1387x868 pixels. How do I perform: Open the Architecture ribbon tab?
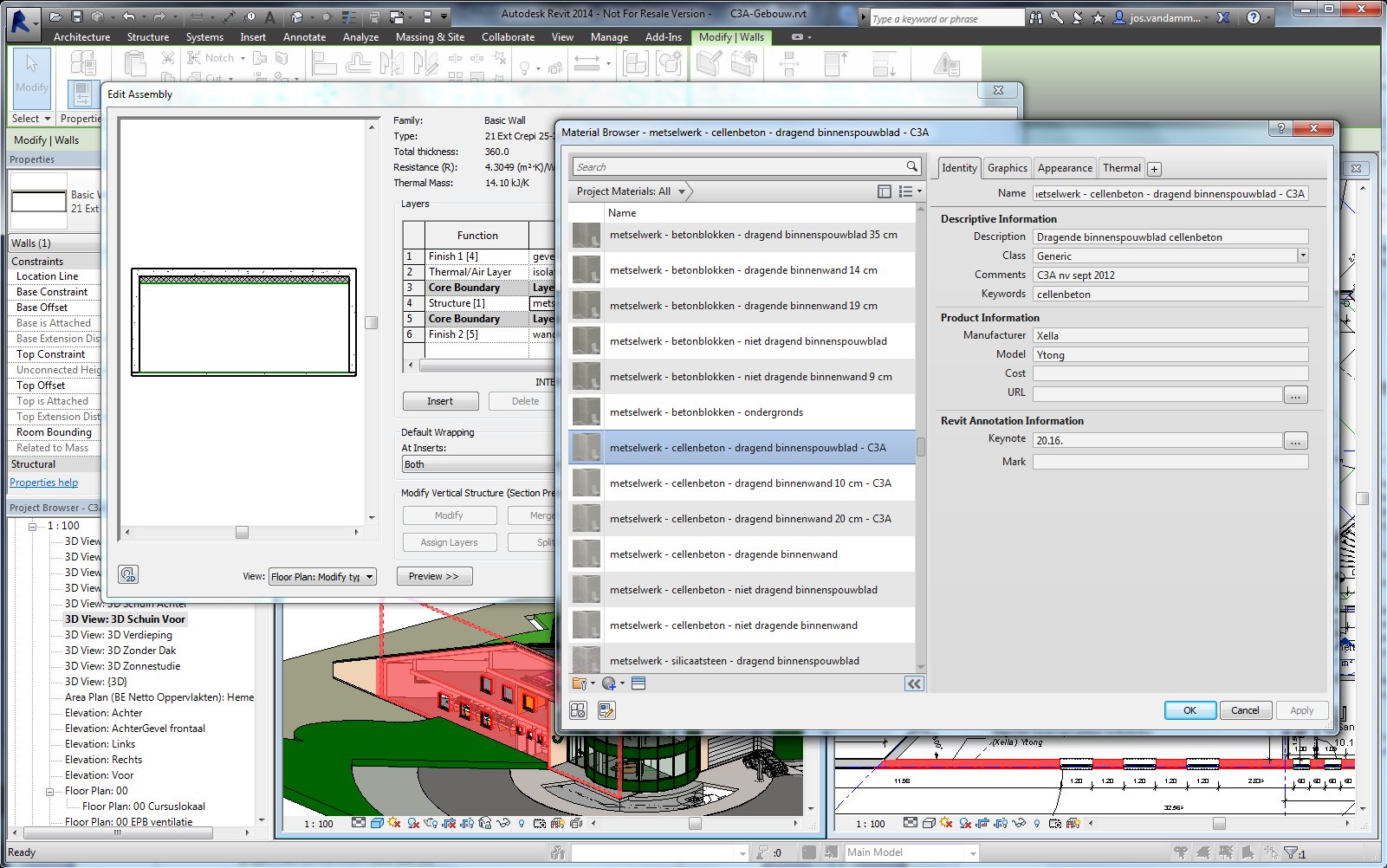pyautogui.click(x=81, y=37)
